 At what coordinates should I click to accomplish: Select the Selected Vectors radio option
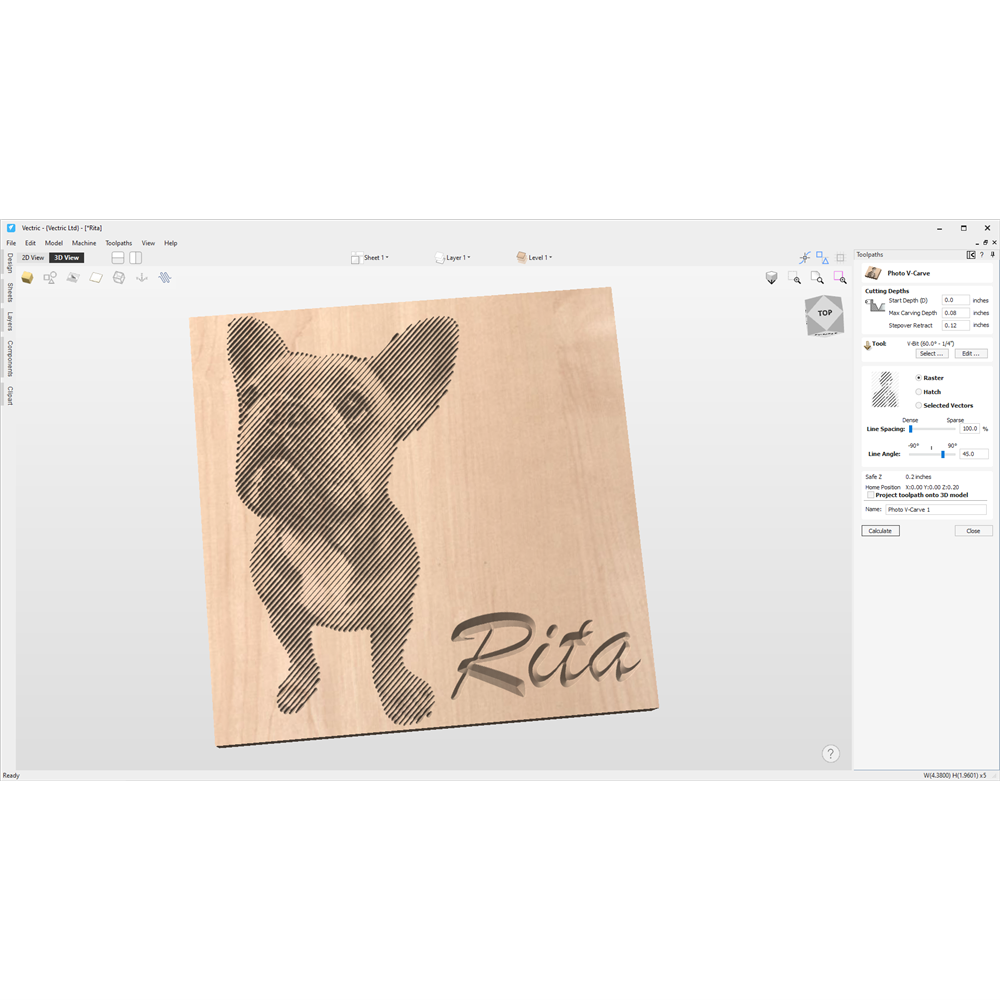tap(918, 406)
